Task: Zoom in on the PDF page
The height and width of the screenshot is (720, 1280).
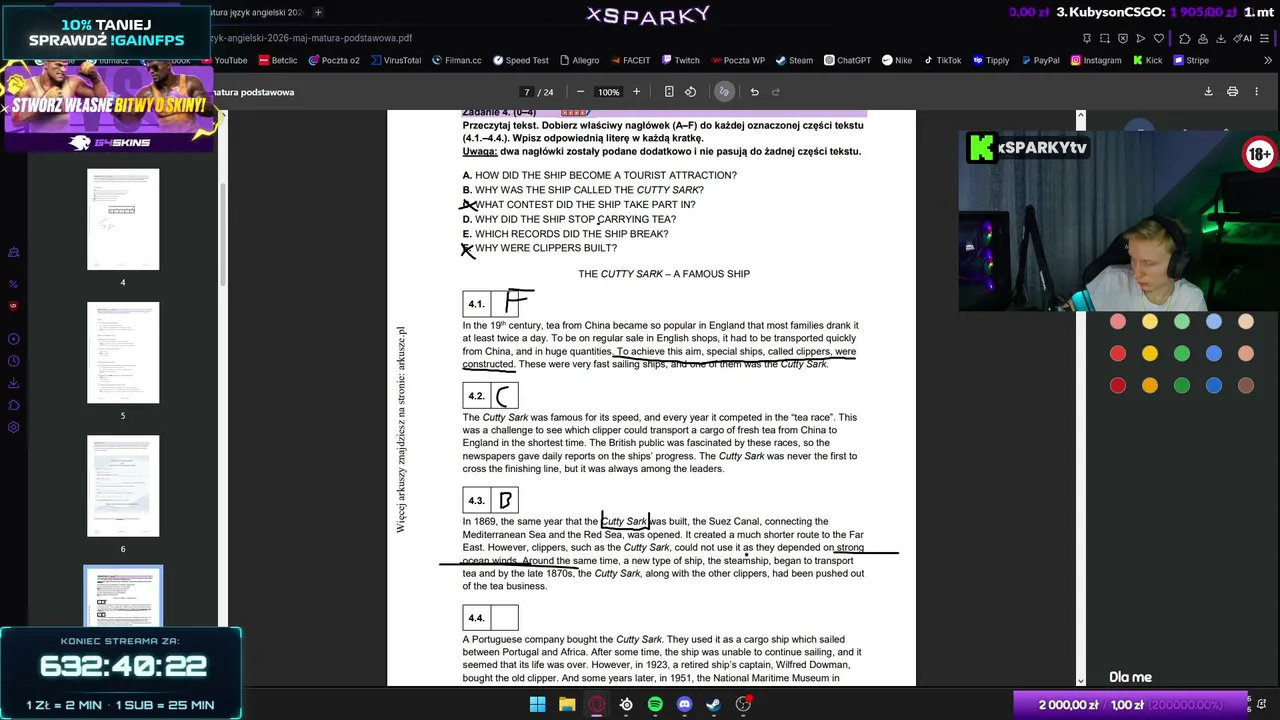Action: click(x=636, y=92)
